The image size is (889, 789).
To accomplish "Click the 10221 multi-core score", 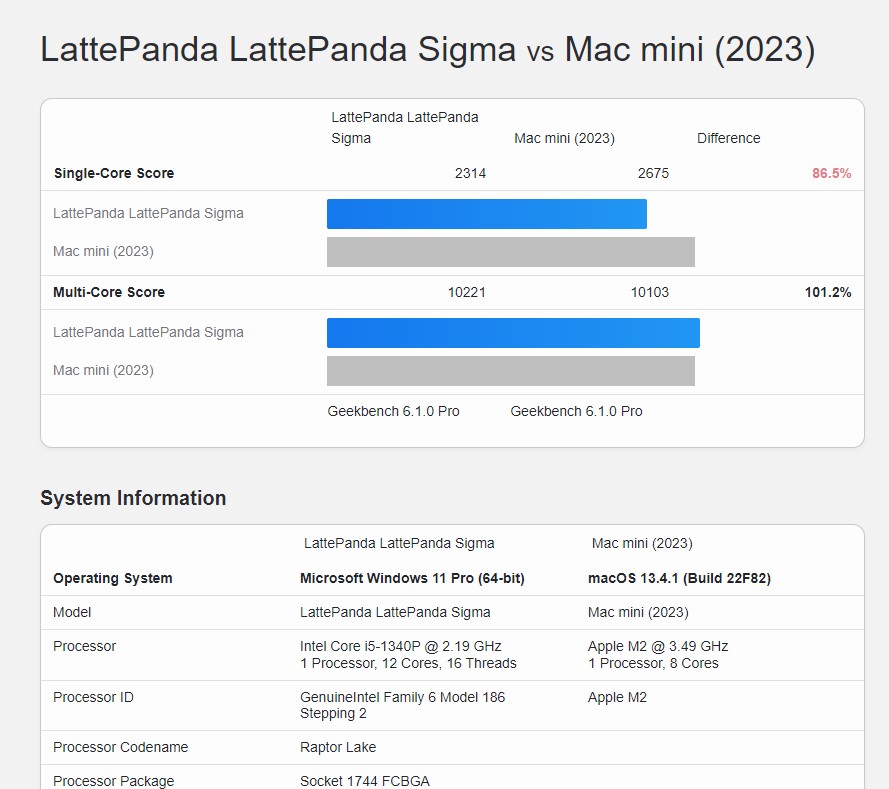I will tap(466, 292).
